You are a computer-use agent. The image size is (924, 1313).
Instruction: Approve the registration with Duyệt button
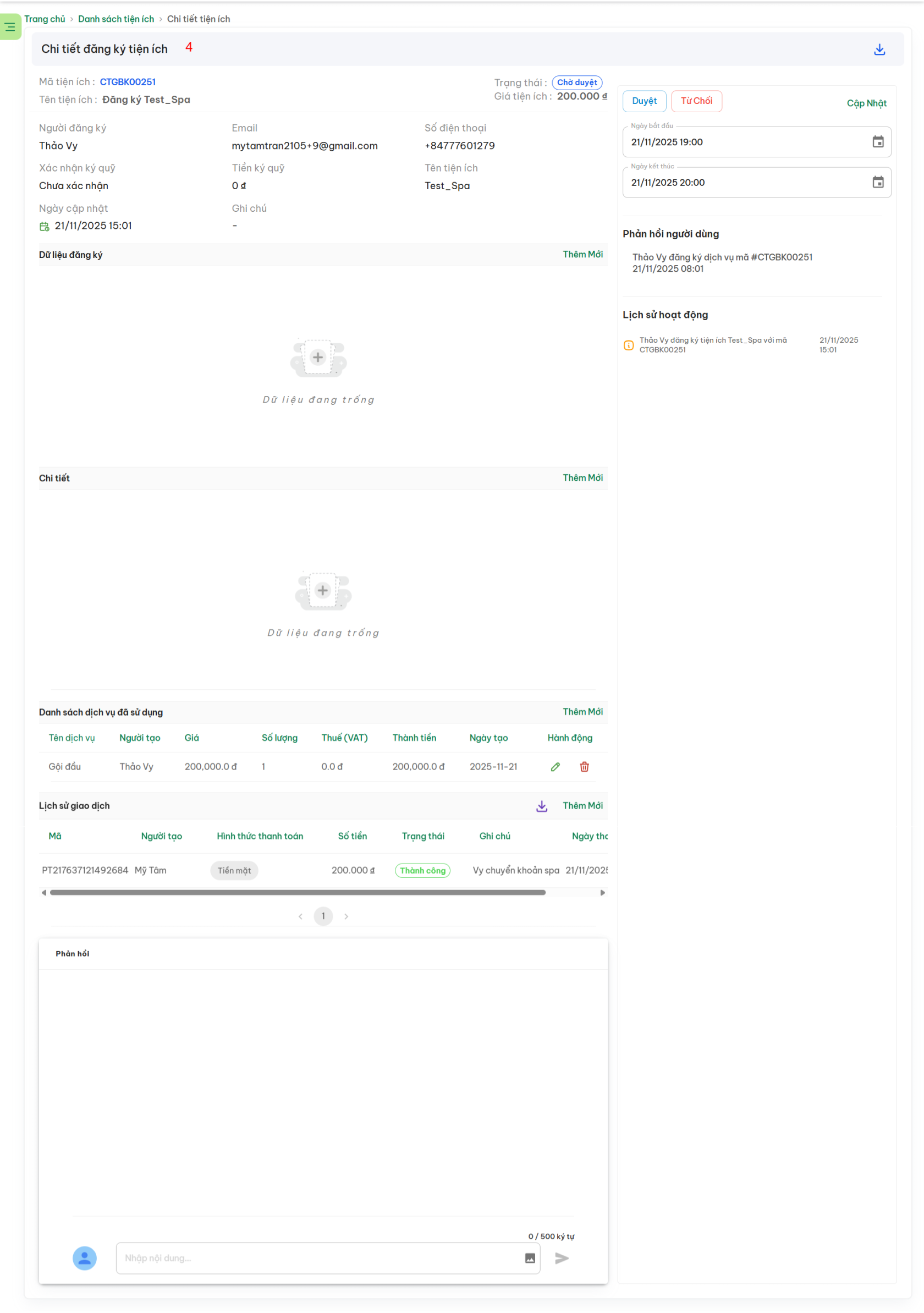click(644, 101)
